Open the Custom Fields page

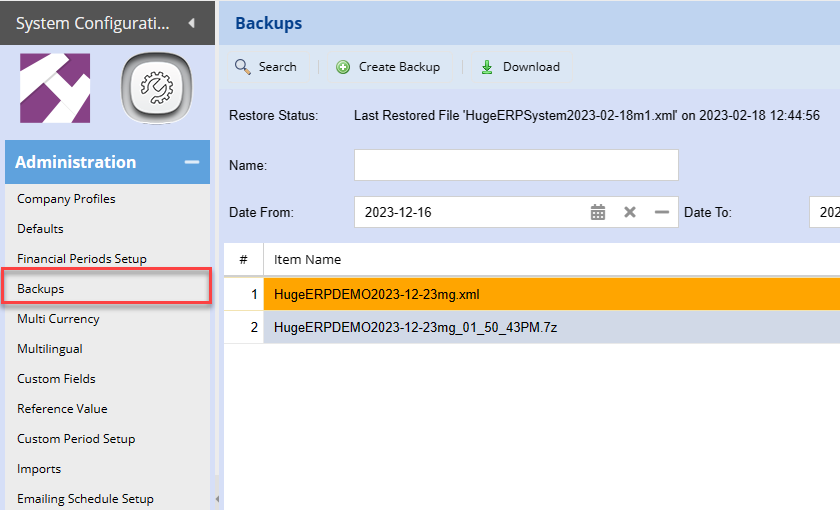click(55, 379)
